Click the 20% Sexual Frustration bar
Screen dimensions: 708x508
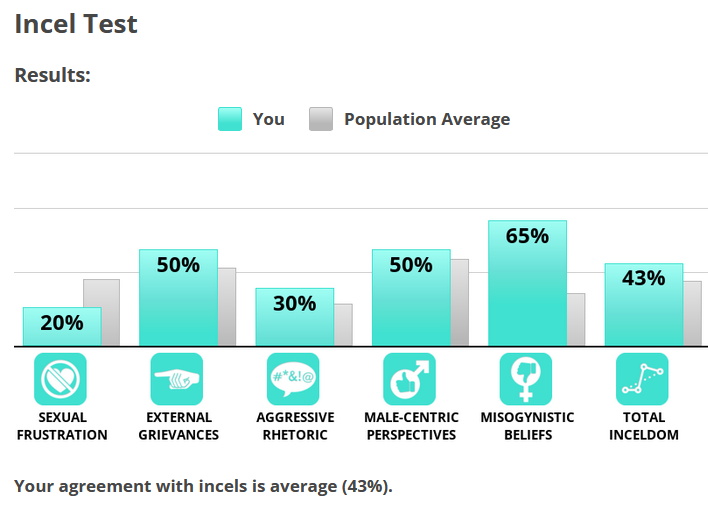point(61,326)
